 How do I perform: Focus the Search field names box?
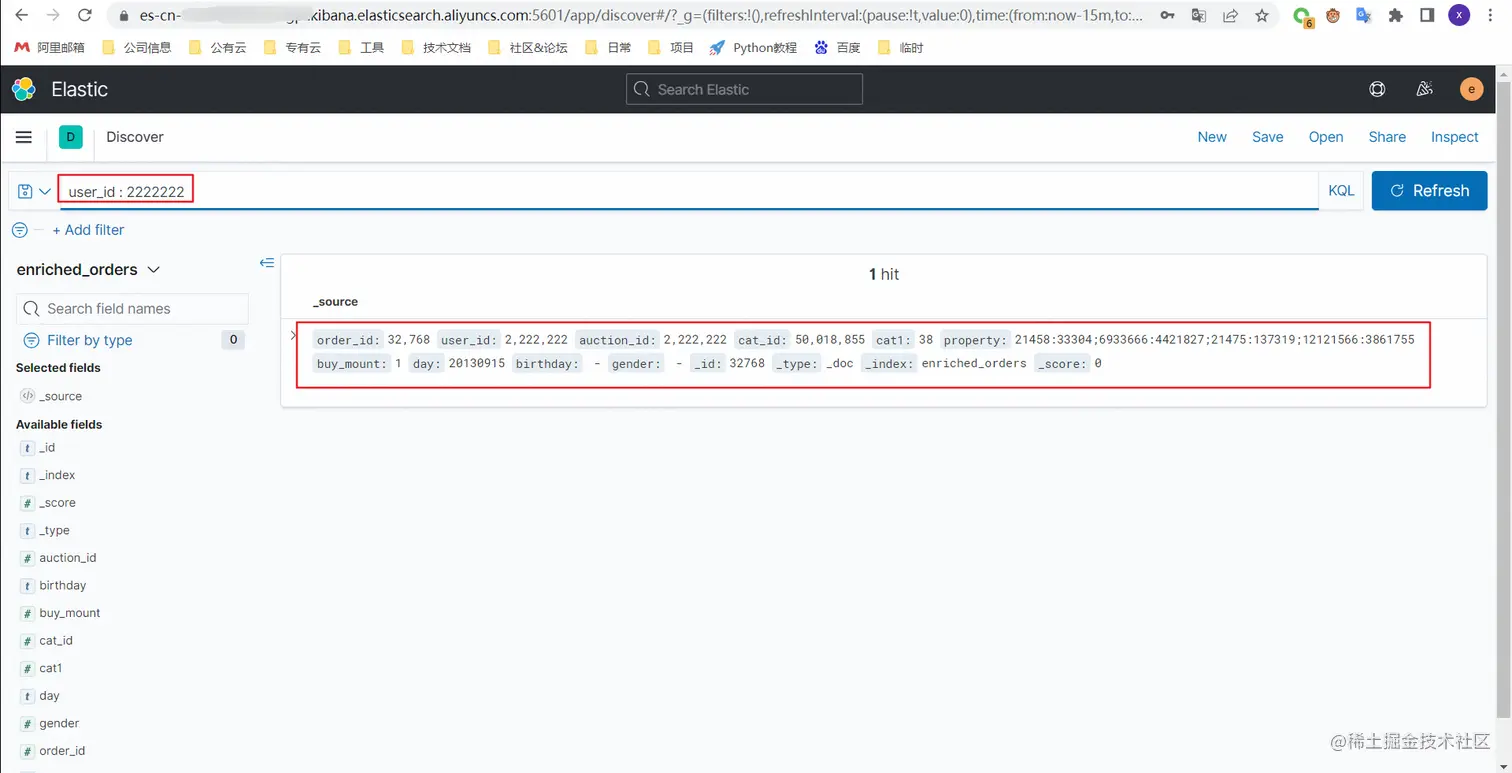pos(132,309)
